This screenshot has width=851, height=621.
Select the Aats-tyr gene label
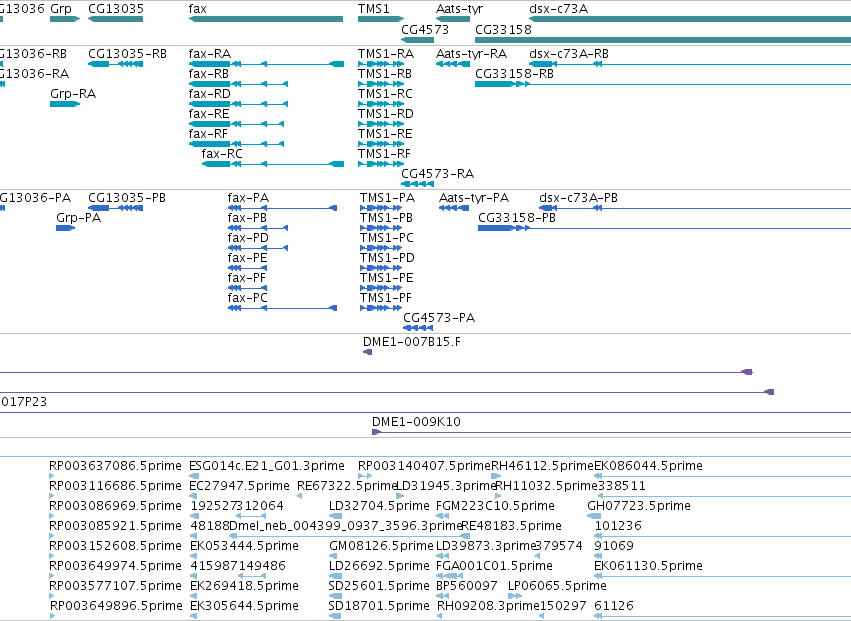[x=459, y=9]
